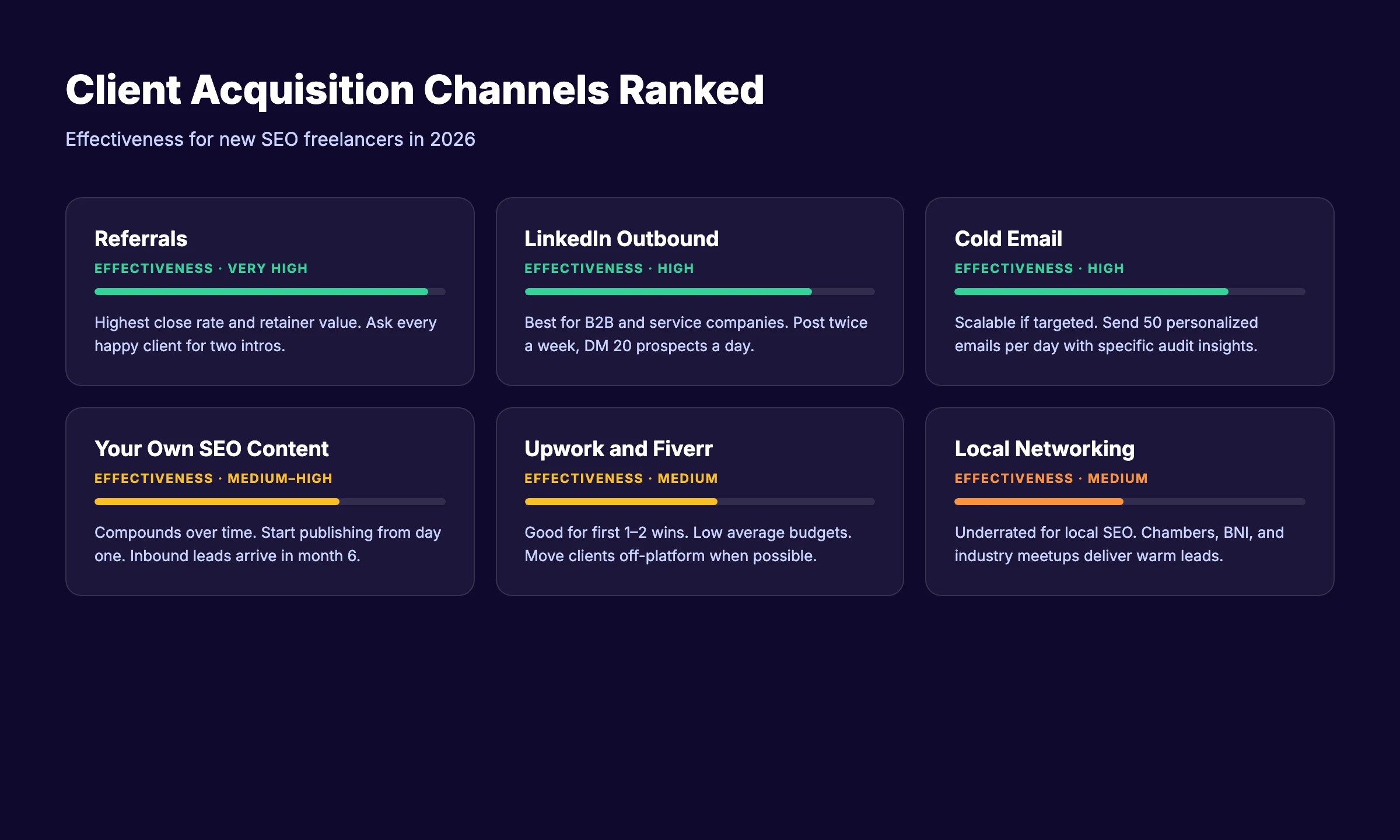The height and width of the screenshot is (840, 1400).
Task: Select the Cold Email description paragraph
Action: [1105, 334]
